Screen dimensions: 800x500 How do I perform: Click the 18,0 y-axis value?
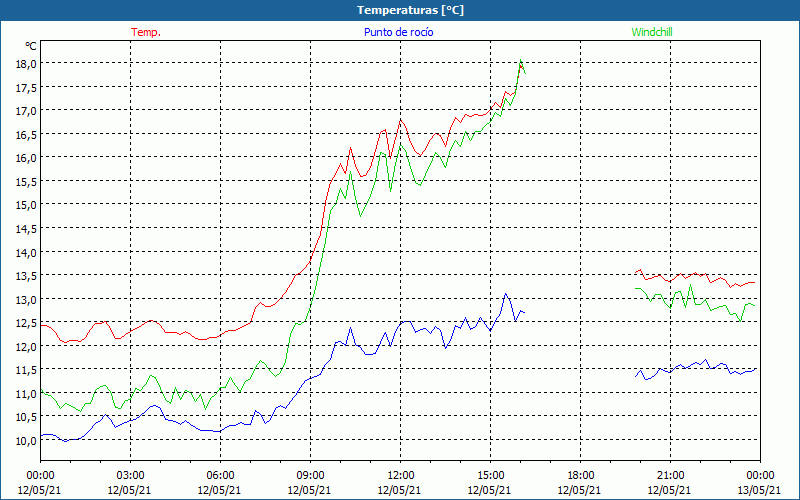coord(26,64)
